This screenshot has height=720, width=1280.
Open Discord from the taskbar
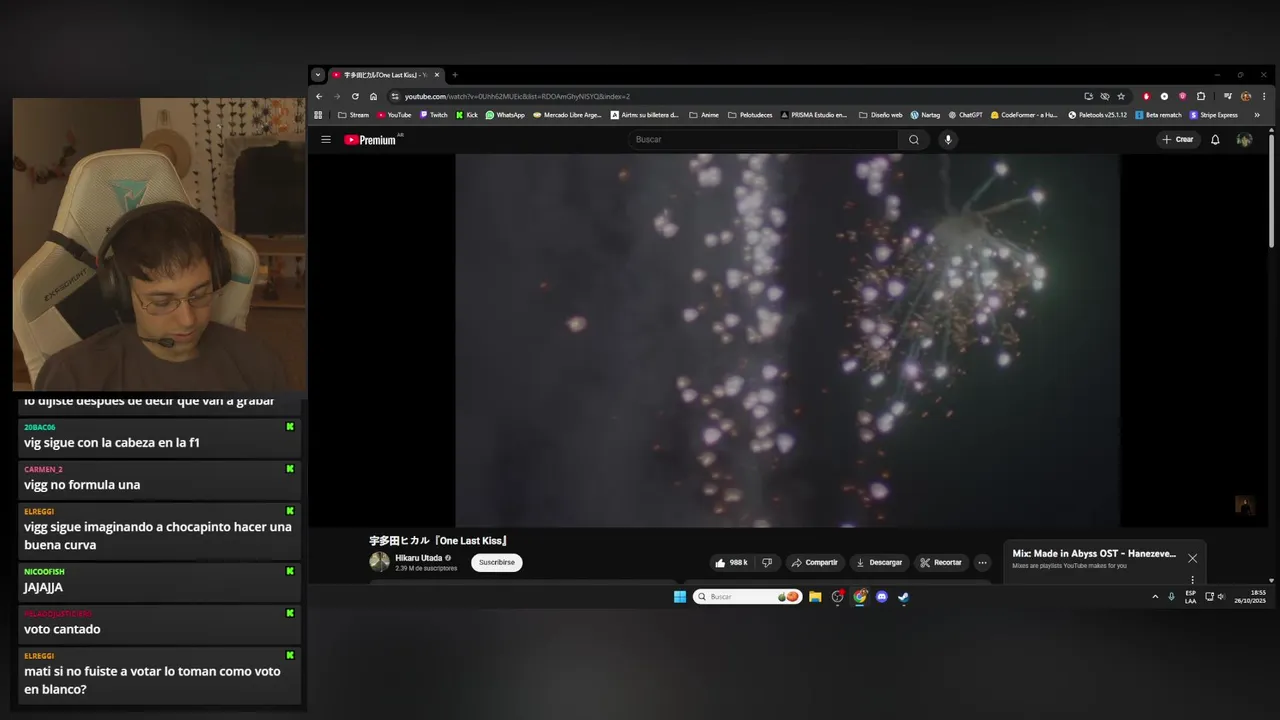coord(882,597)
